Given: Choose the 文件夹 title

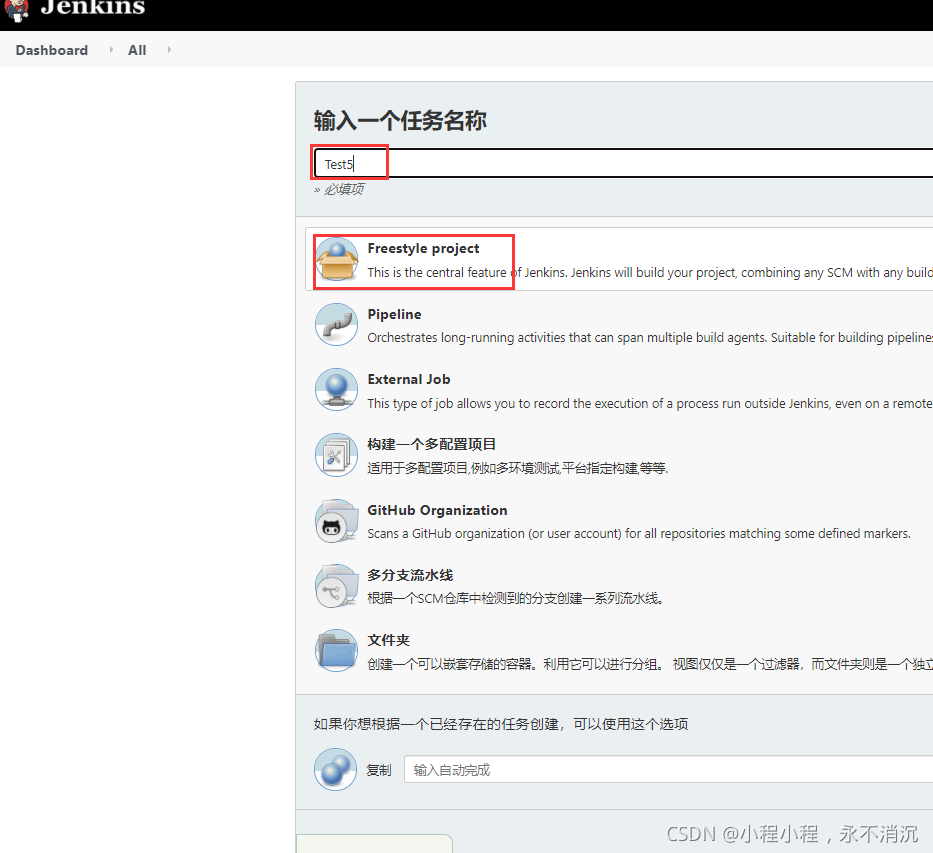Looking at the screenshot, I should tap(389, 640).
